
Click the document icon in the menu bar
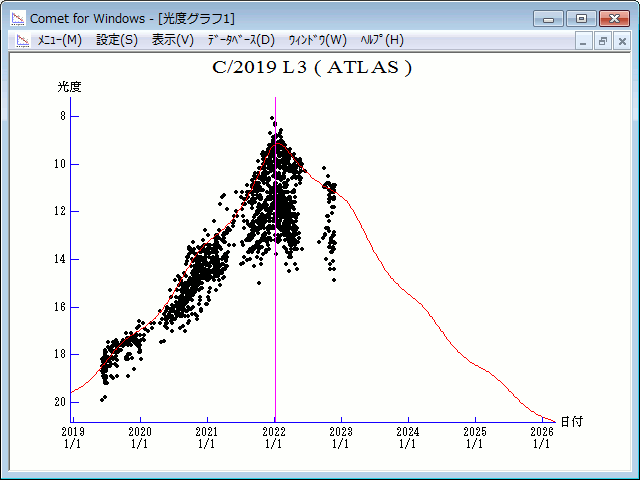[23, 40]
